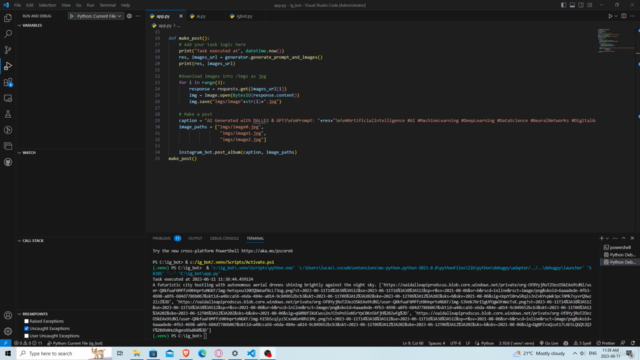The height and width of the screenshot is (360, 640).
Task: Toggle secondary side bar layout icon
Action: (x=581, y=5)
